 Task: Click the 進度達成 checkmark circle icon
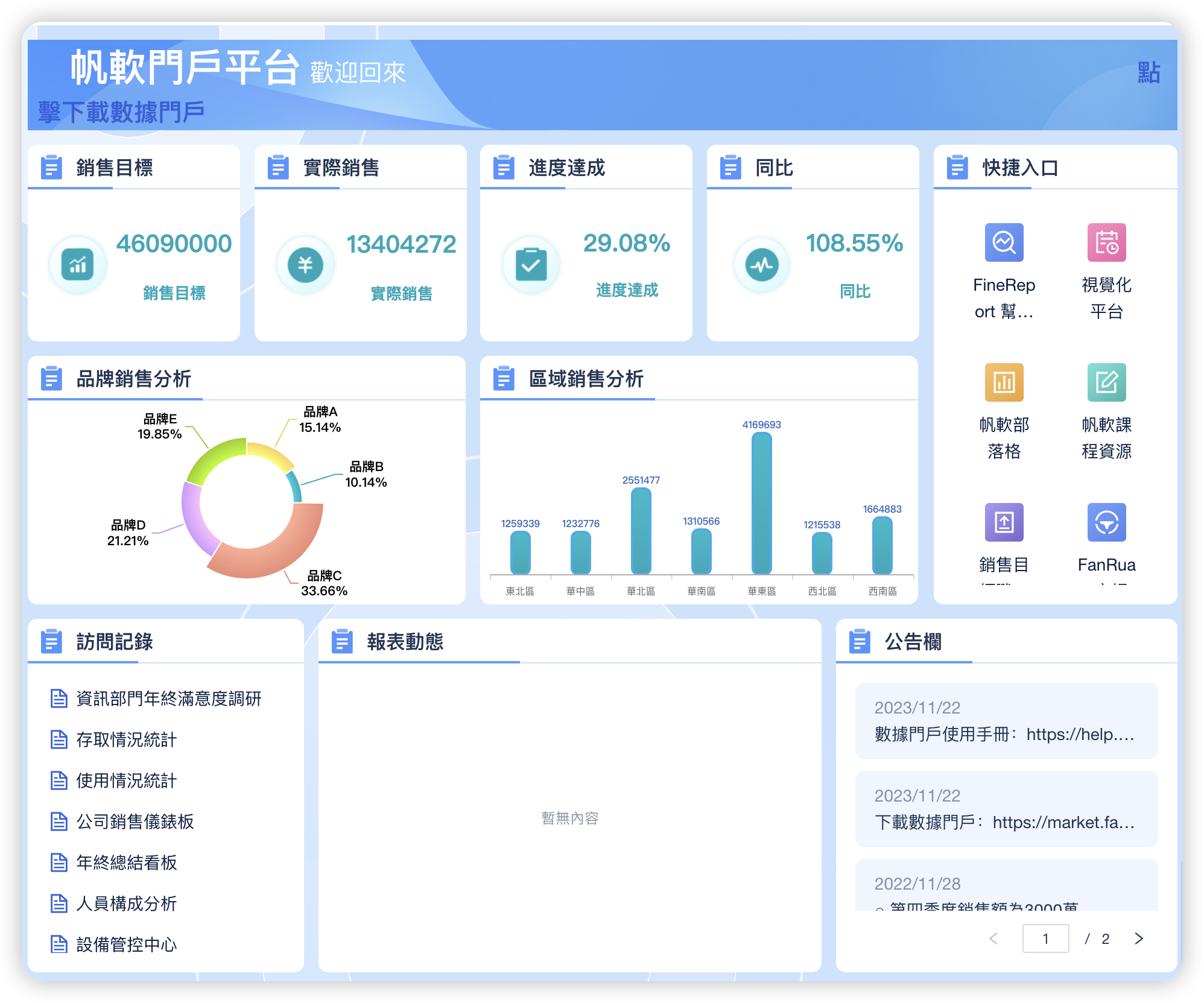531,264
